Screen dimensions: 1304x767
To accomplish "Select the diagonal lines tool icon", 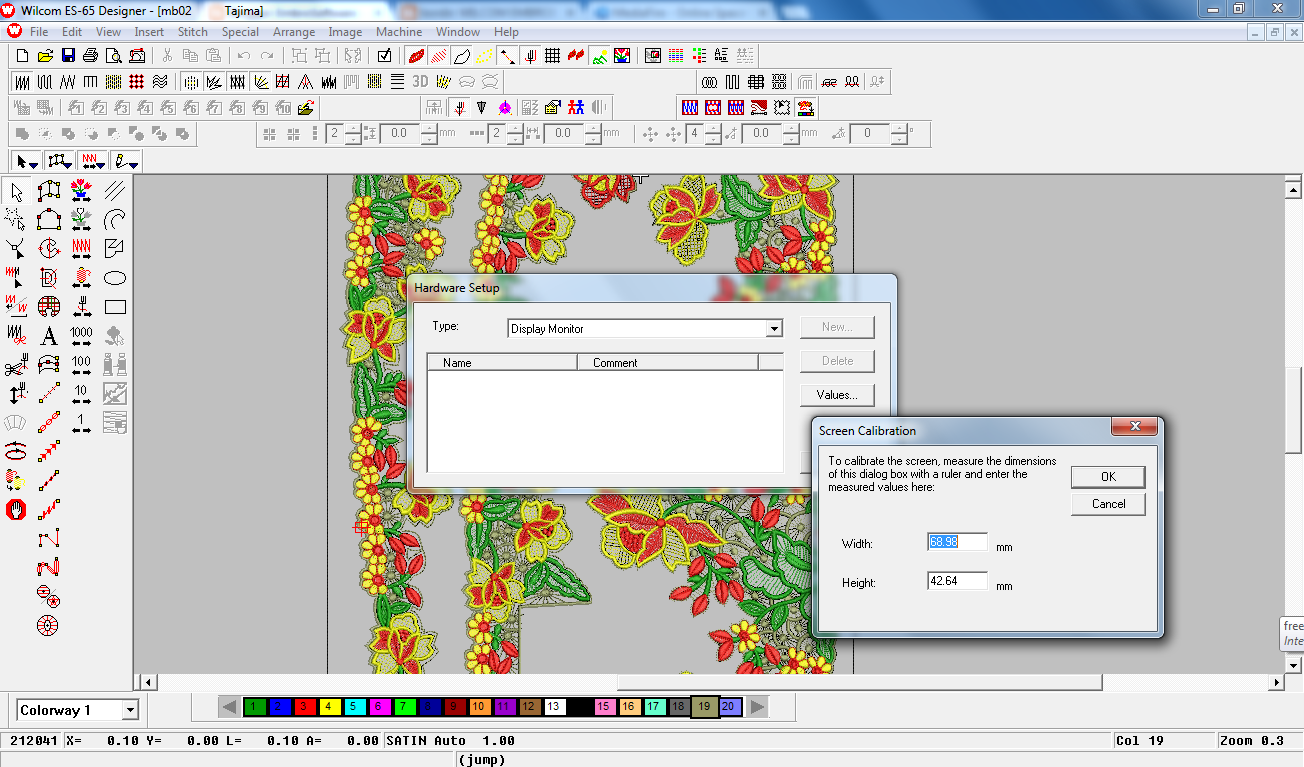I will (115, 191).
